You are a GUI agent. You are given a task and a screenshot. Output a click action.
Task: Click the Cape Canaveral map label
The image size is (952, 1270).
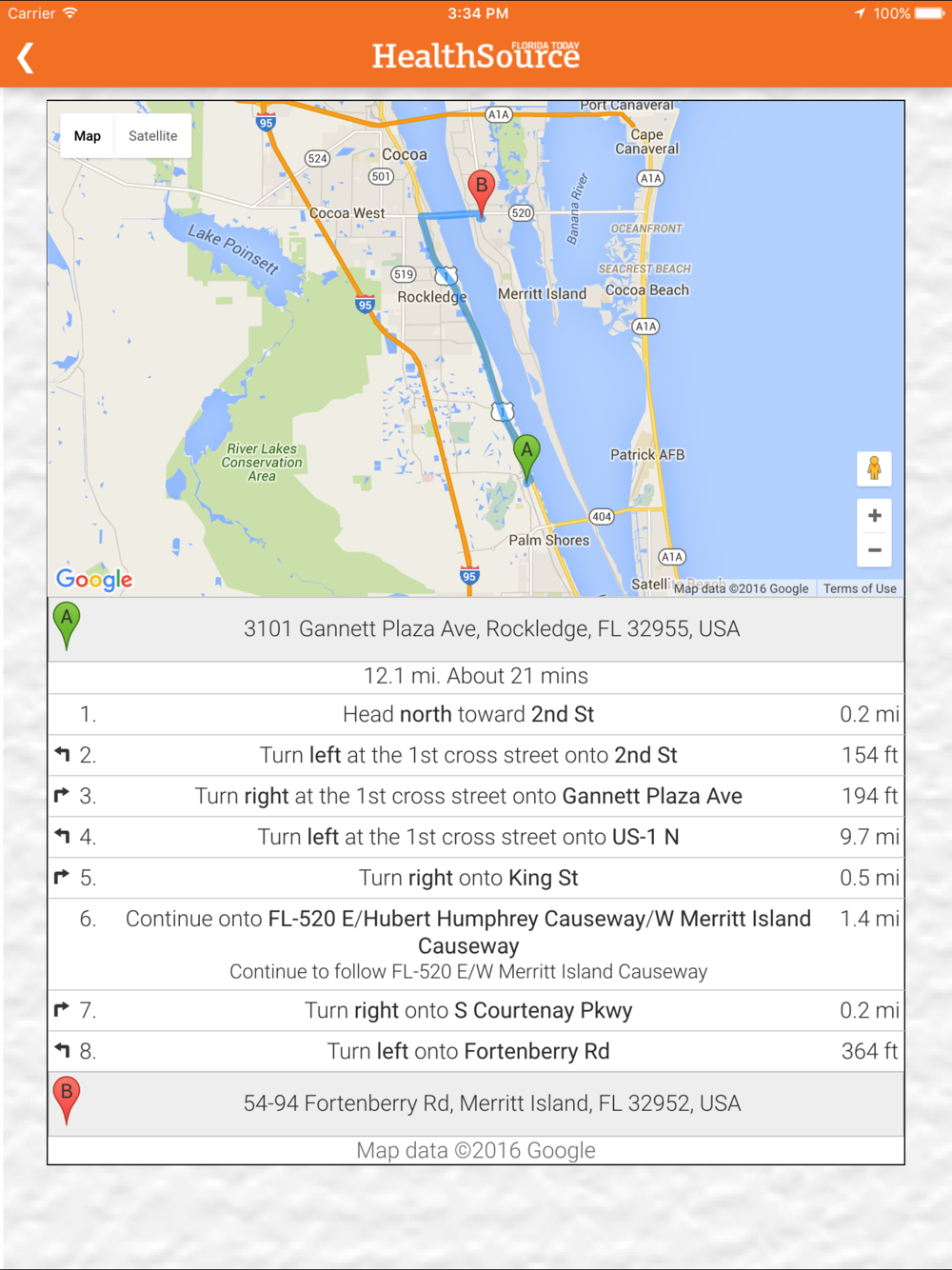647,142
